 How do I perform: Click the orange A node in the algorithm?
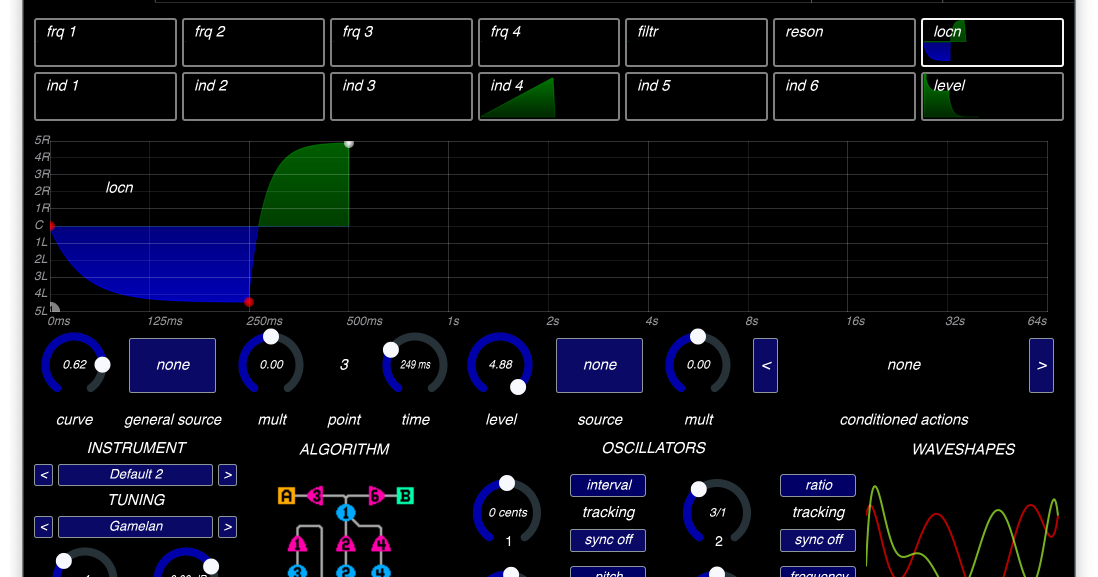[287, 495]
